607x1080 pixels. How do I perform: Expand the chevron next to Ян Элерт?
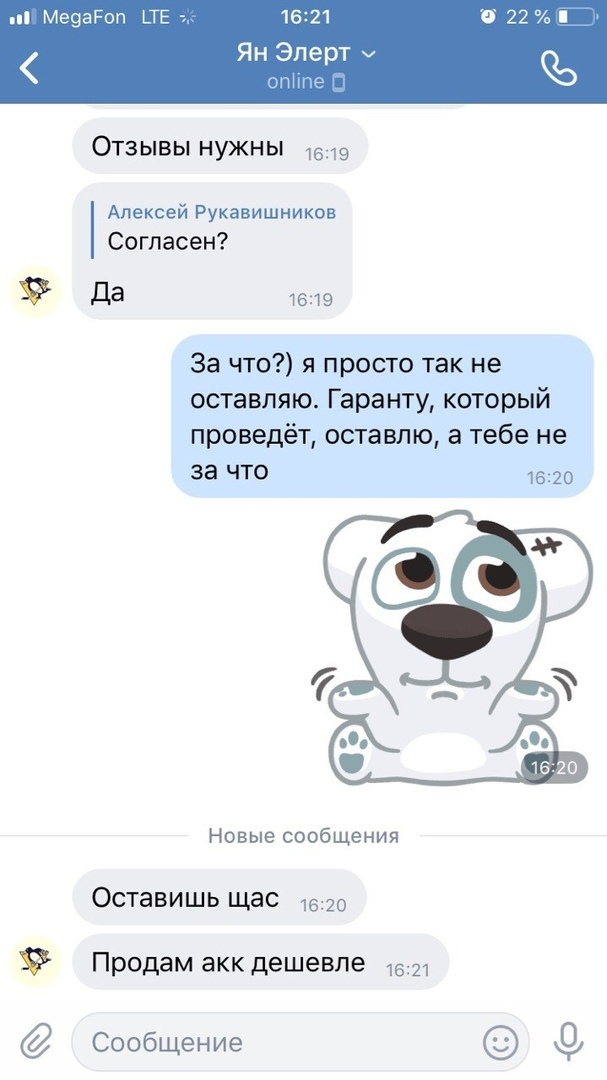tap(369, 54)
